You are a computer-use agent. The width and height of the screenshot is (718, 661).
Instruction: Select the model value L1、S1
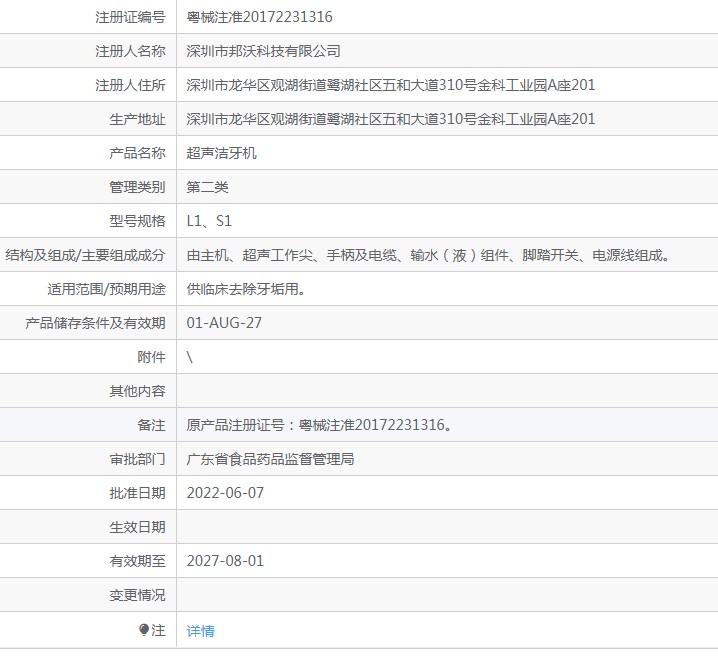click(209, 221)
